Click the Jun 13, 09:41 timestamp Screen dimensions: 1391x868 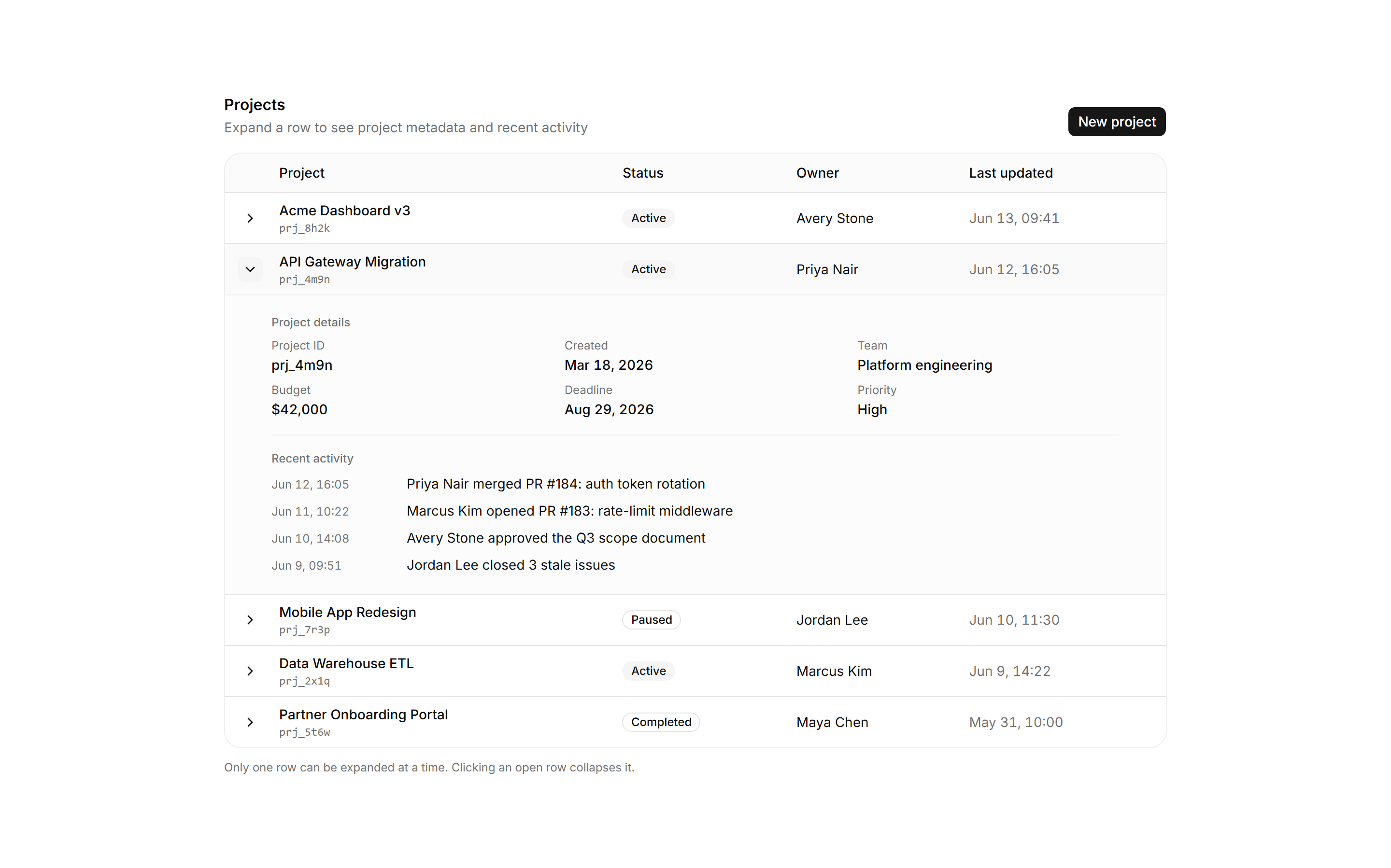coord(1014,218)
